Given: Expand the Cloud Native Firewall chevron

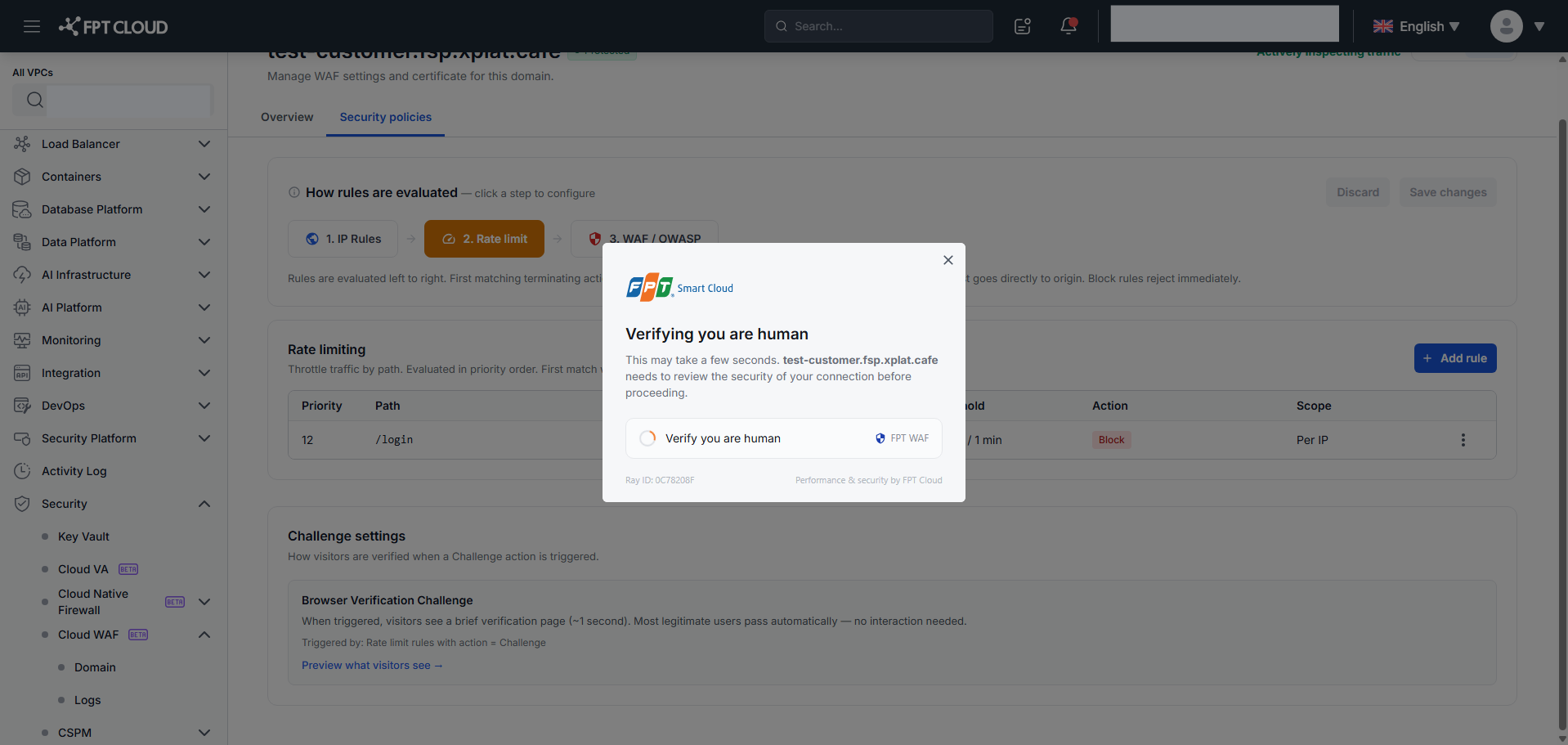Looking at the screenshot, I should click(204, 602).
